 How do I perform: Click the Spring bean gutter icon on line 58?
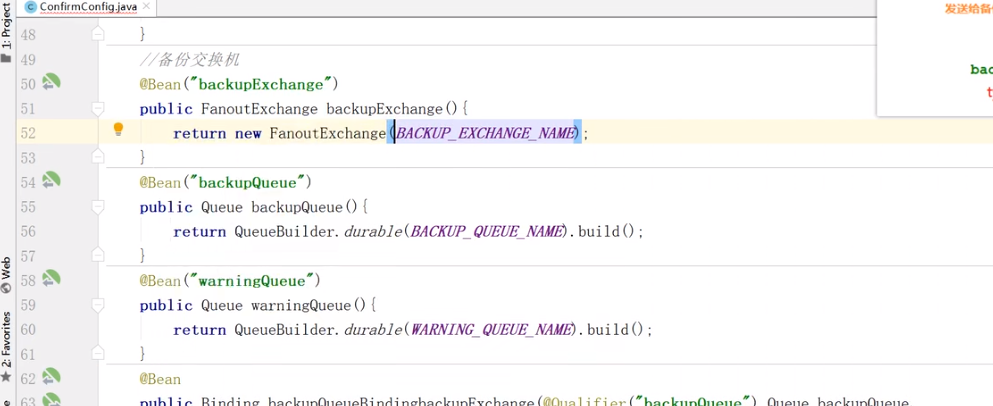point(51,278)
